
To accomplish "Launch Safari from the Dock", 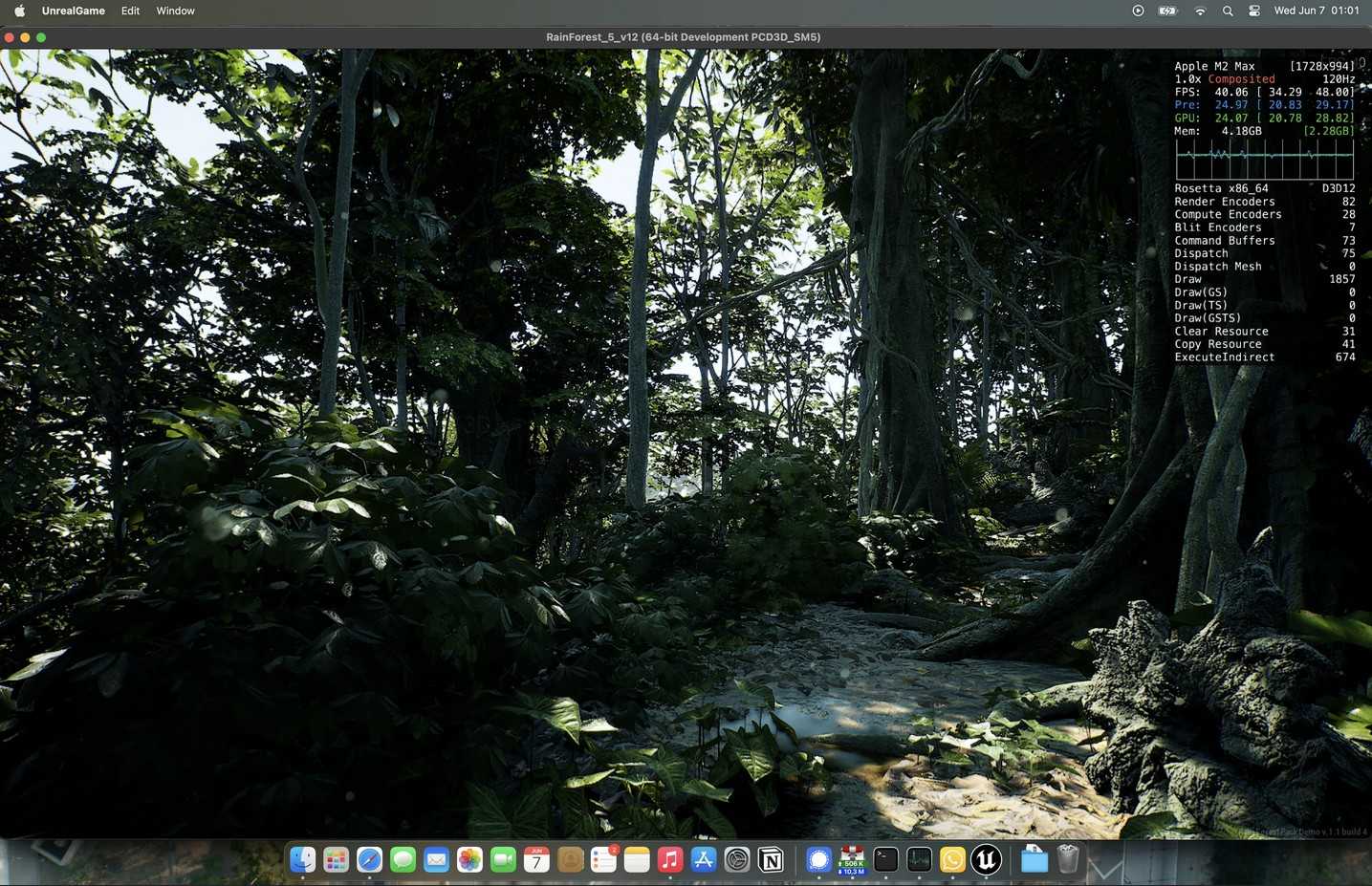I will [x=369, y=860].
